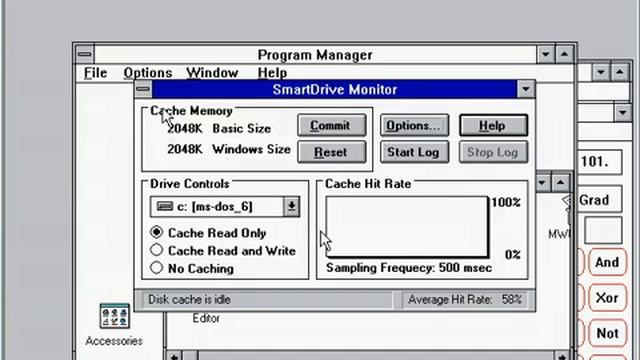
Task: Click the drive icon in the drive selector
Action: [x=165, y=206]
